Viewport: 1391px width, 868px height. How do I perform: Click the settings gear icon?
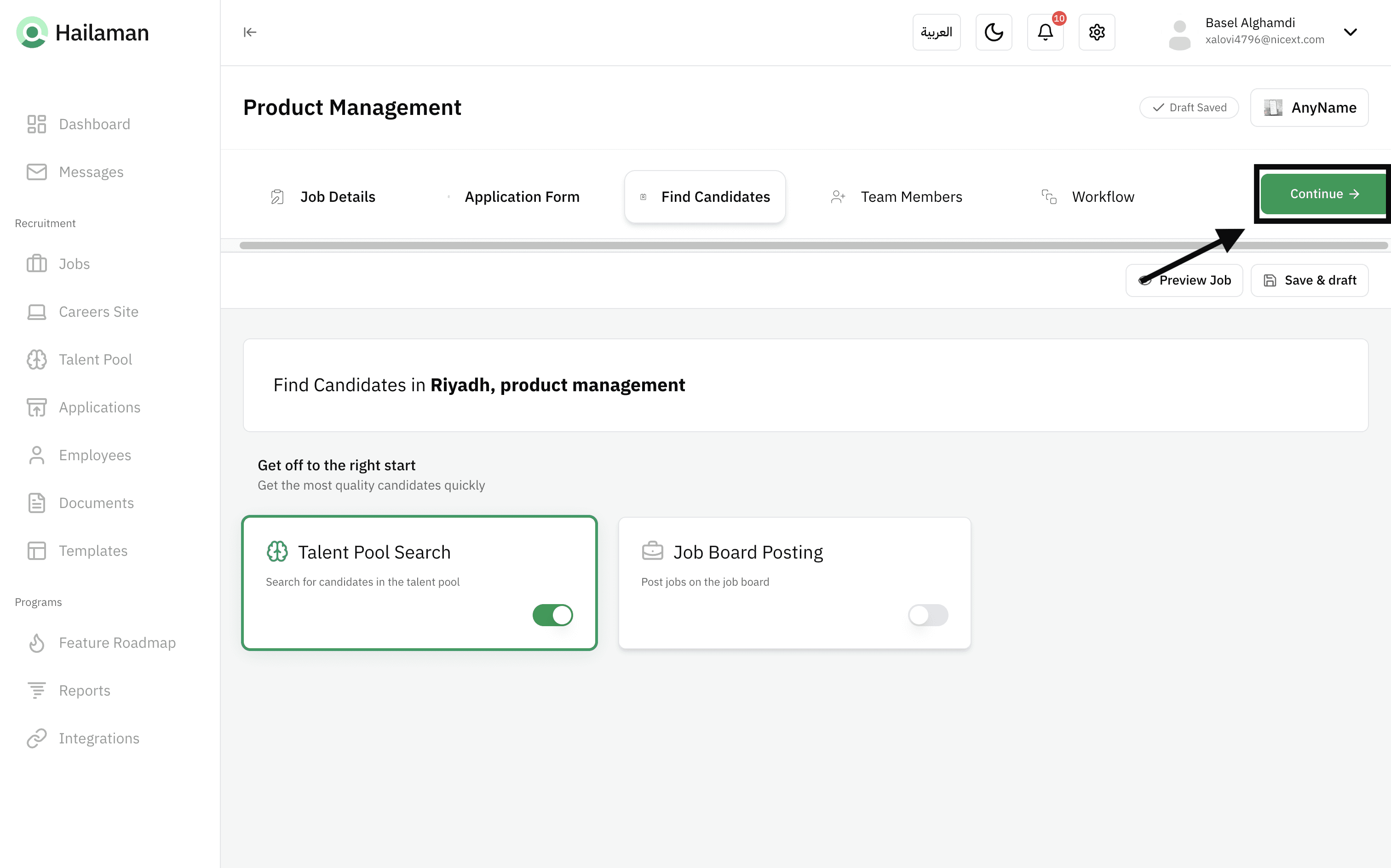[1096, 32]
